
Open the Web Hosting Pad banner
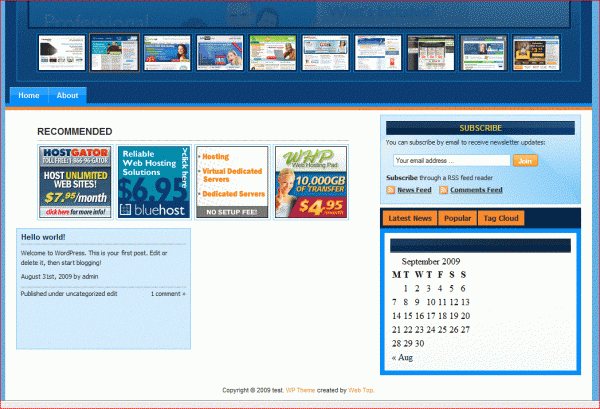[x=311, y=182]
